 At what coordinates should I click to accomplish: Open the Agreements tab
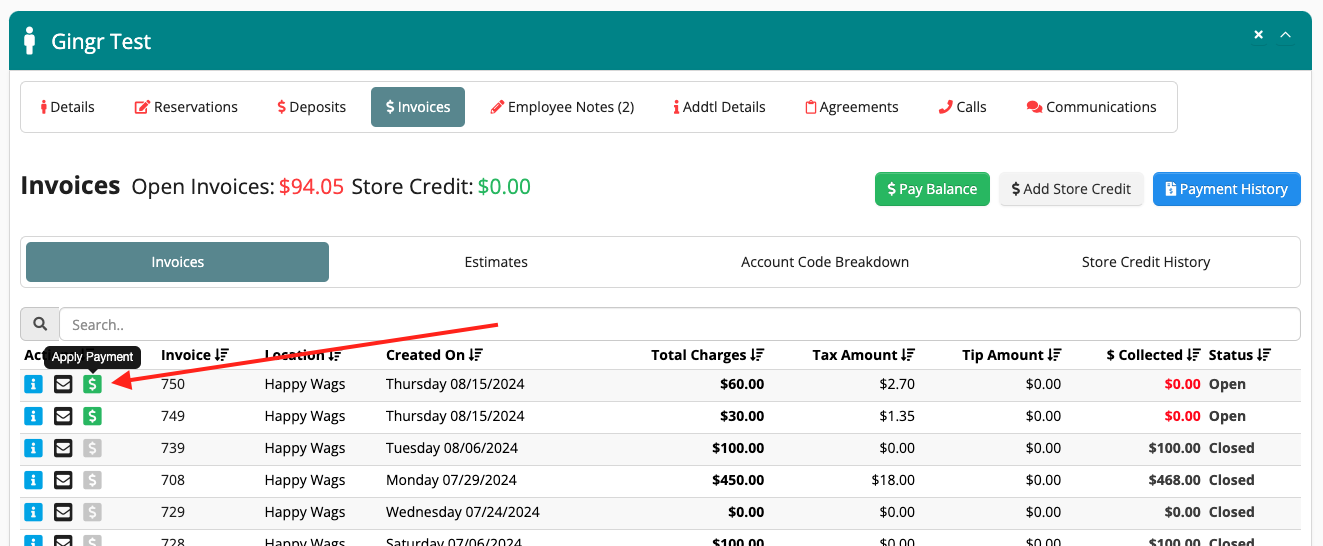click(852, 107)
